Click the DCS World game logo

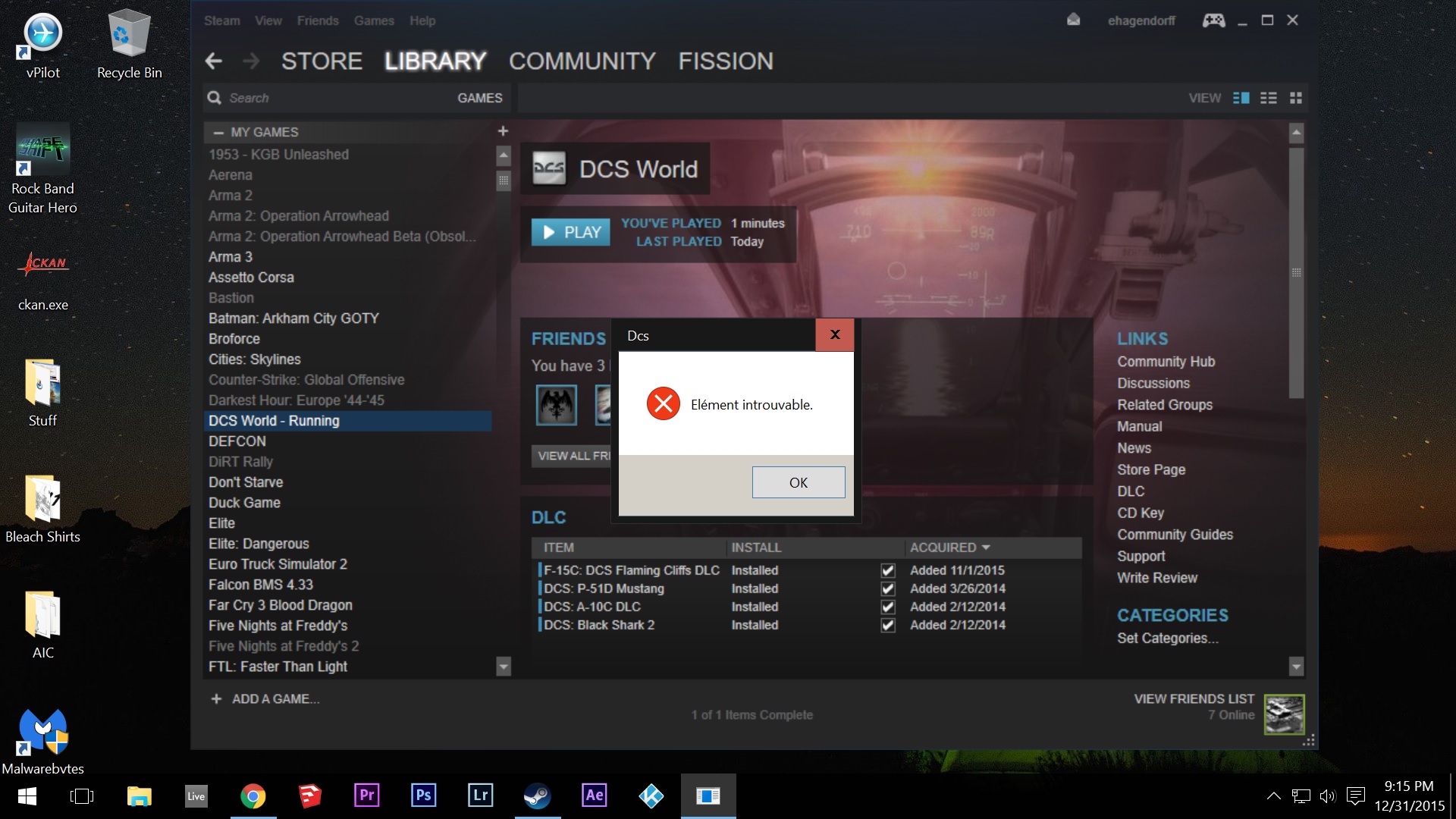(549, 168)
